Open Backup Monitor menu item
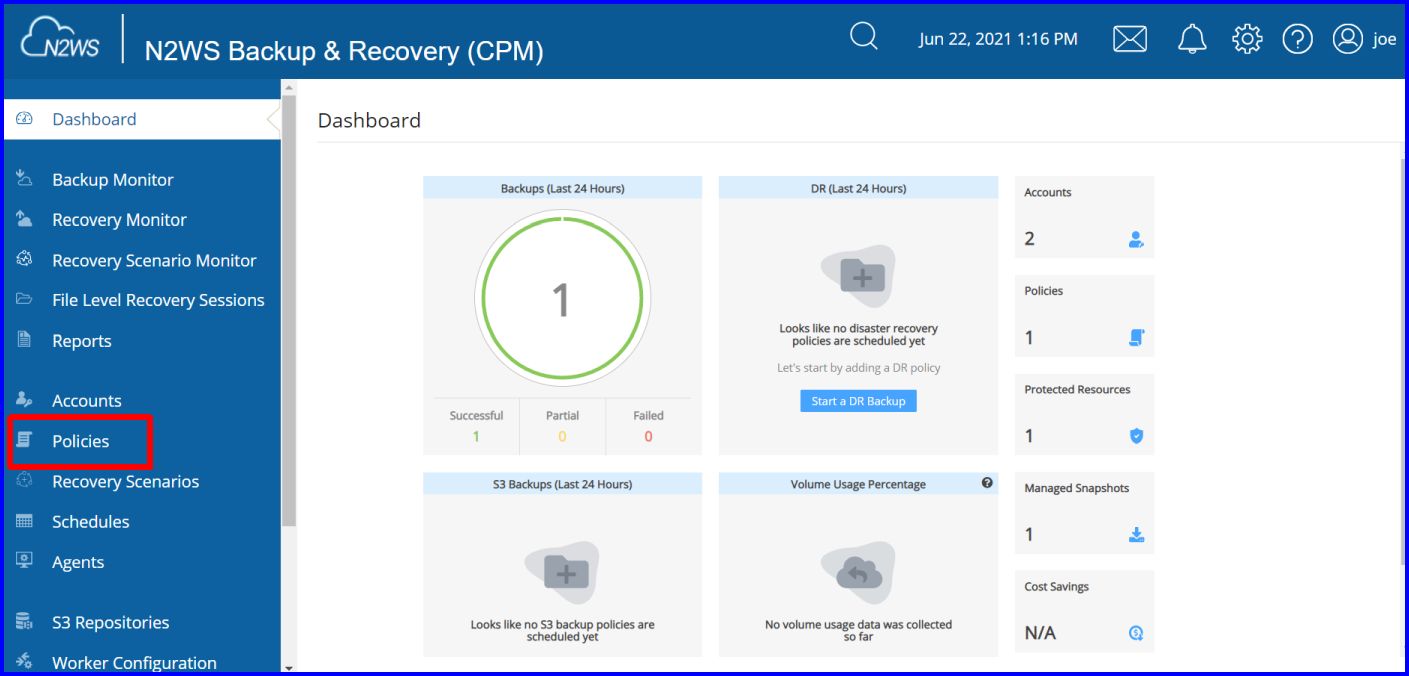Screen dimensions: 1409x676 tap(113, 180)
